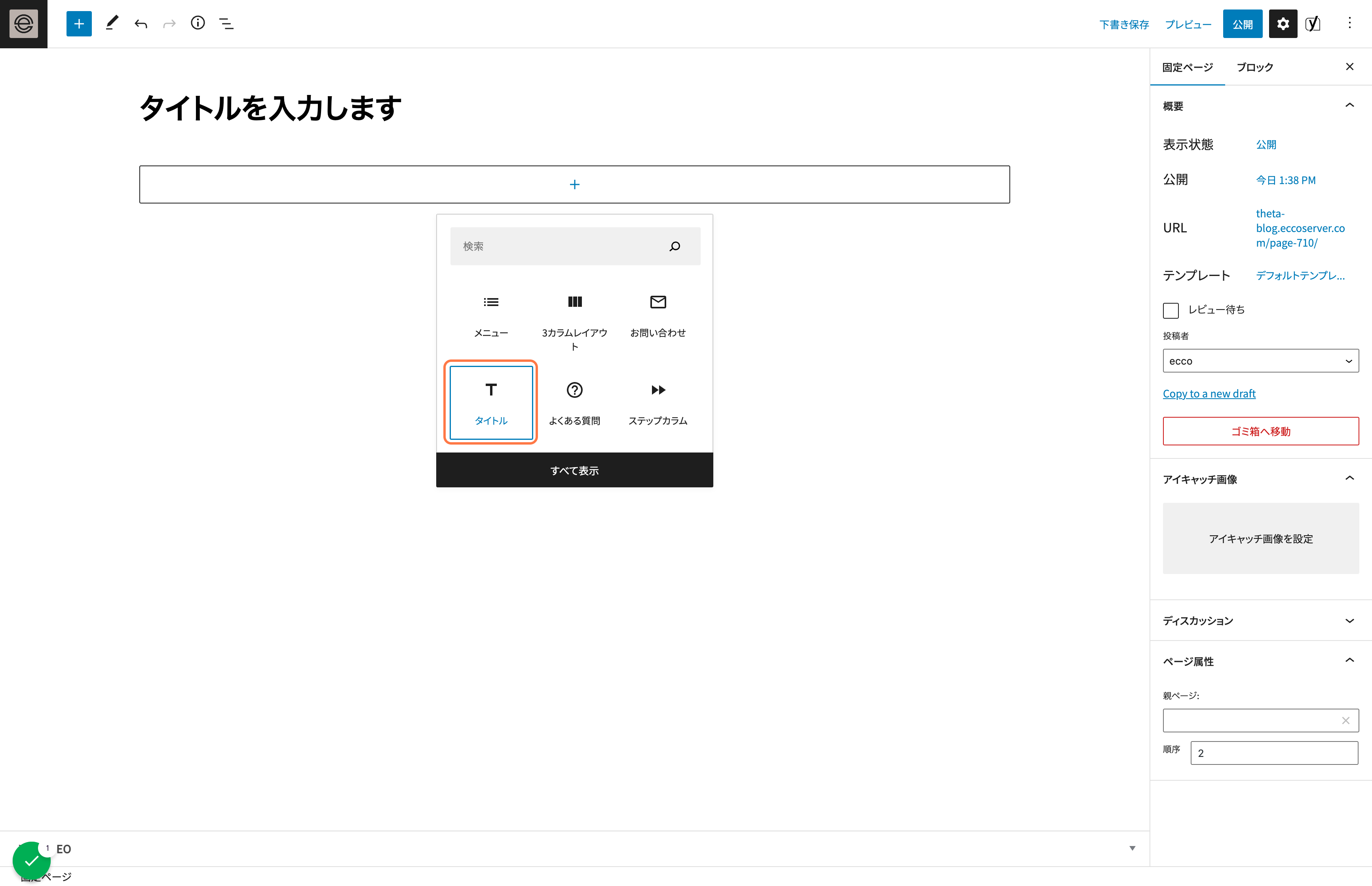Click the Copy to a new draft link
1372x886 pixels.
tap(1209, 394)
